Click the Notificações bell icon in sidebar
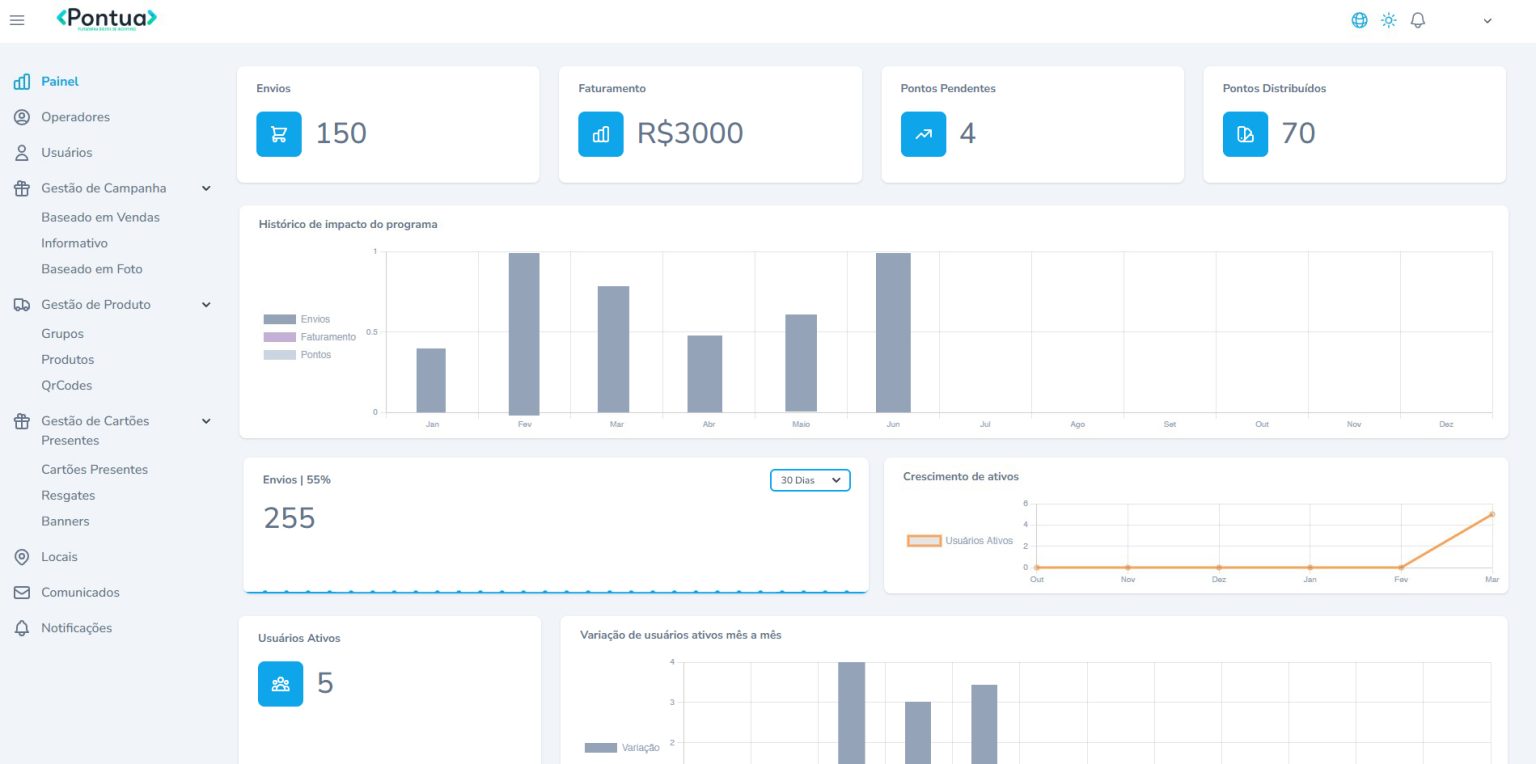The image size is (1536, 764). tap(22, 628)
